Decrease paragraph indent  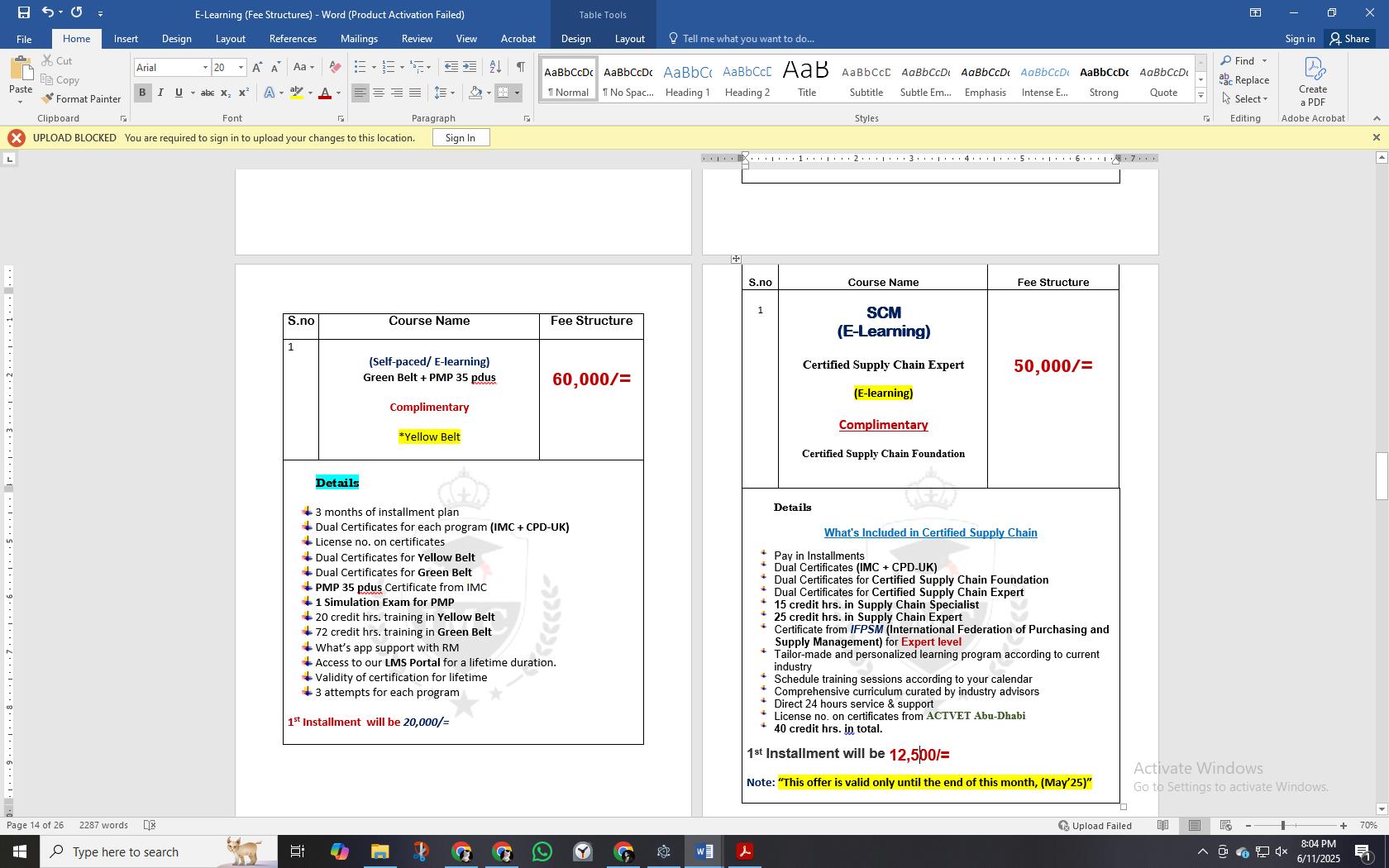coord(451,67)
